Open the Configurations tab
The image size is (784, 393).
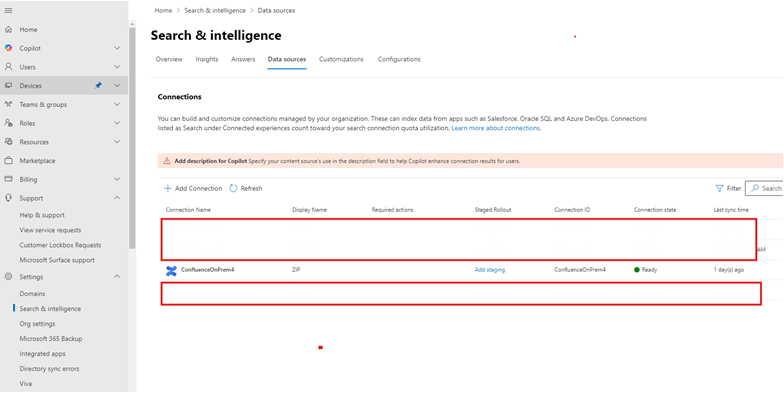pyautogui.click(x=399, y=59)
